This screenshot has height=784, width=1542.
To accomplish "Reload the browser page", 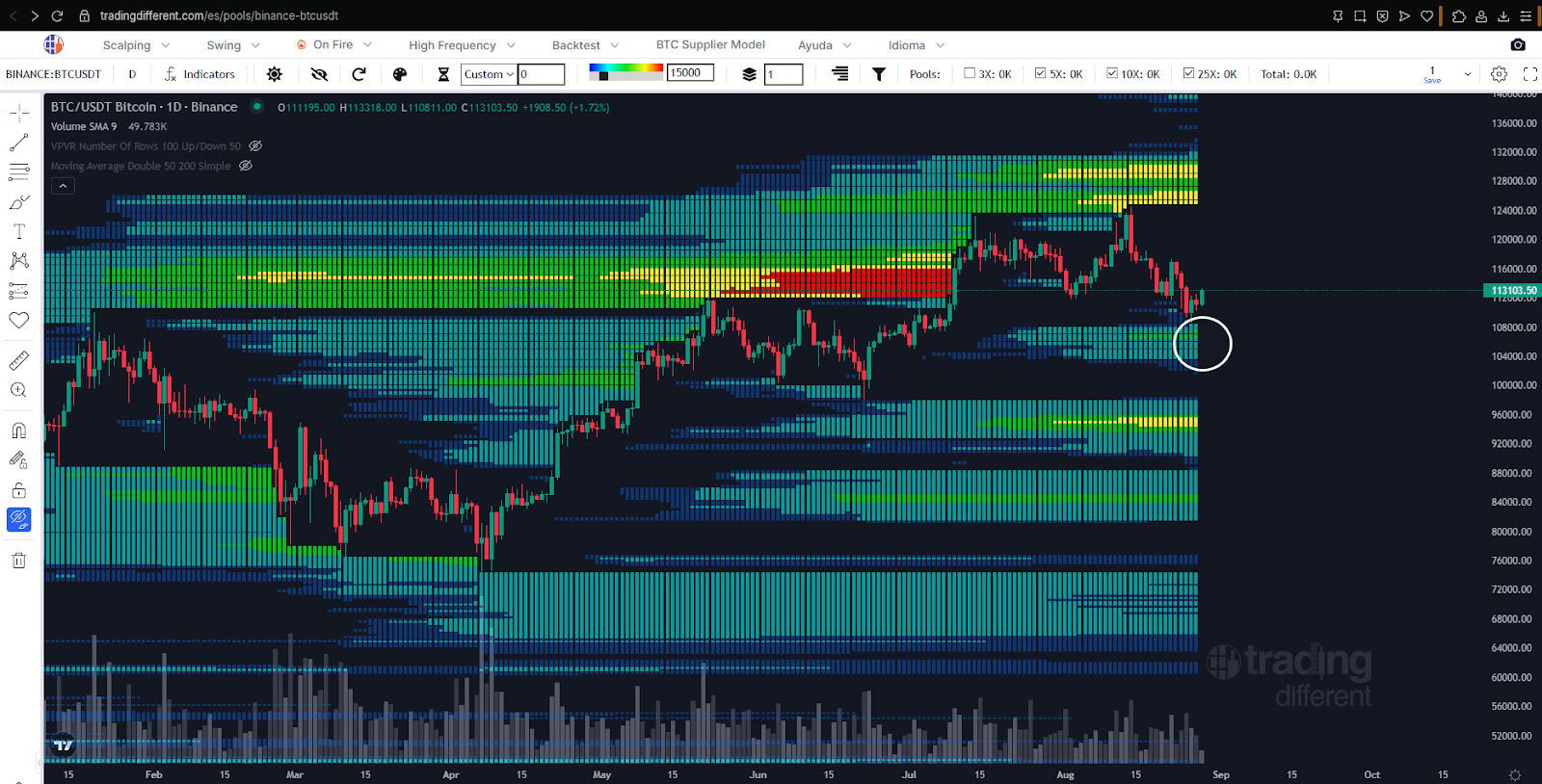I will point(57,15).
